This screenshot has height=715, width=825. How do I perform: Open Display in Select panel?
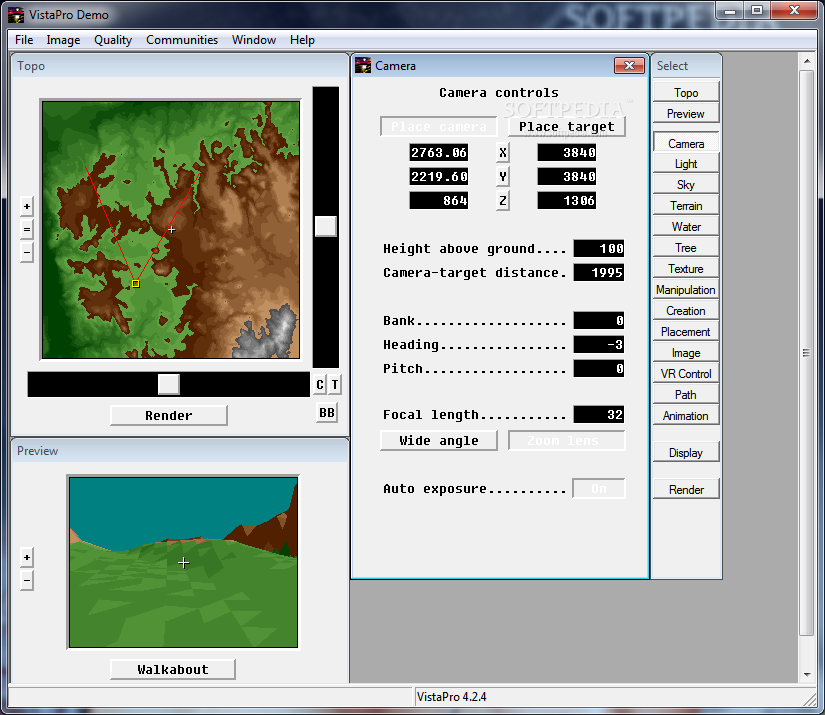[686, 452]
